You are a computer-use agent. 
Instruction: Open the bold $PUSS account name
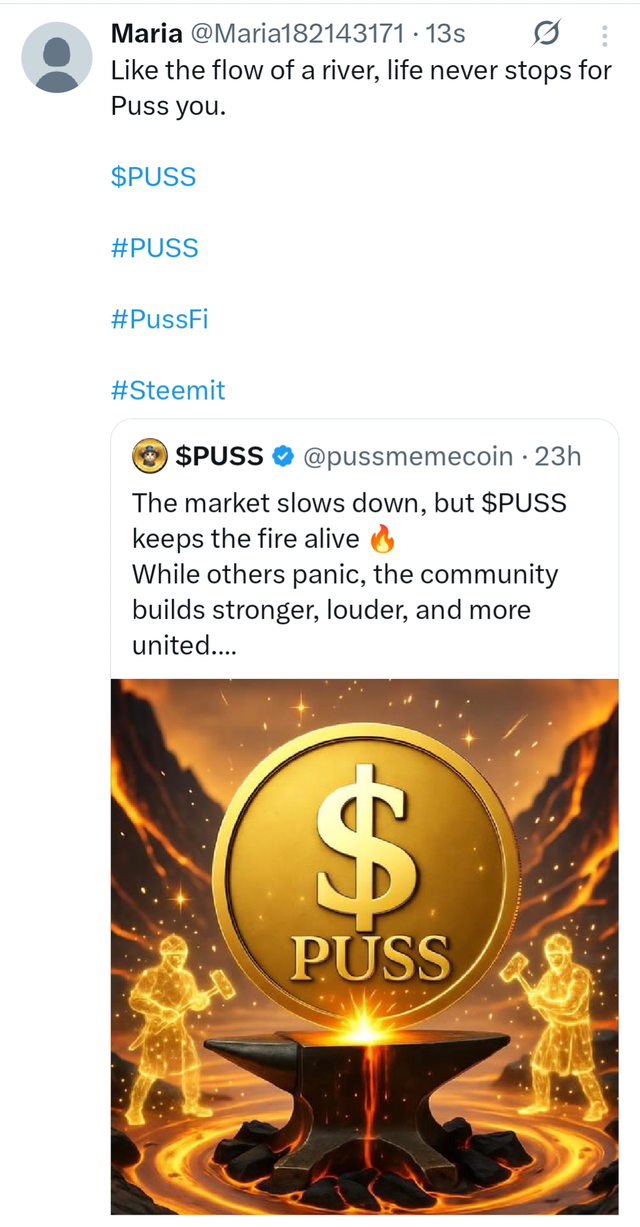[219, 457]
